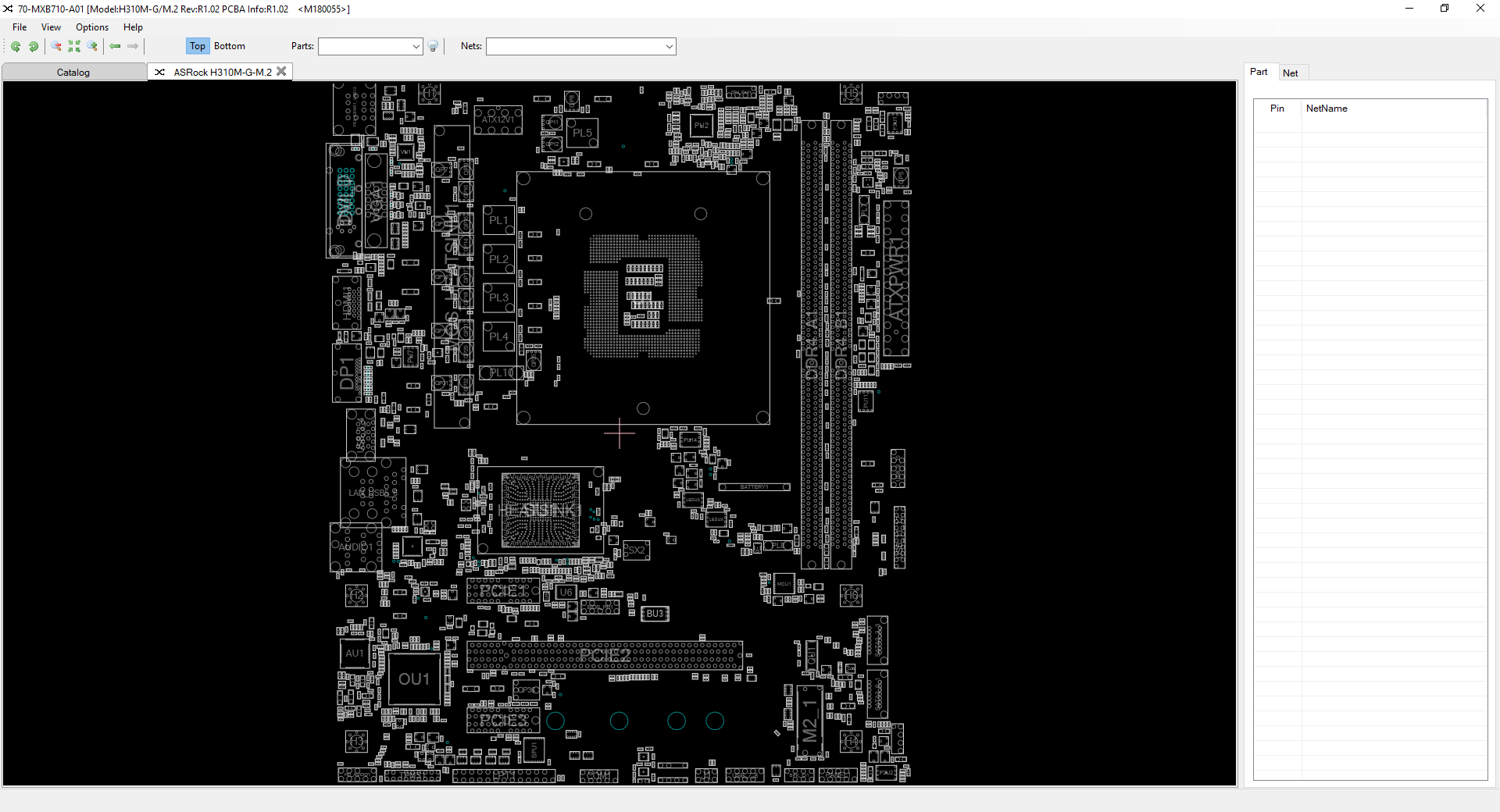Screen dimensions: 1500x812
Task: Open the View menu
Action: click(51, 27)
